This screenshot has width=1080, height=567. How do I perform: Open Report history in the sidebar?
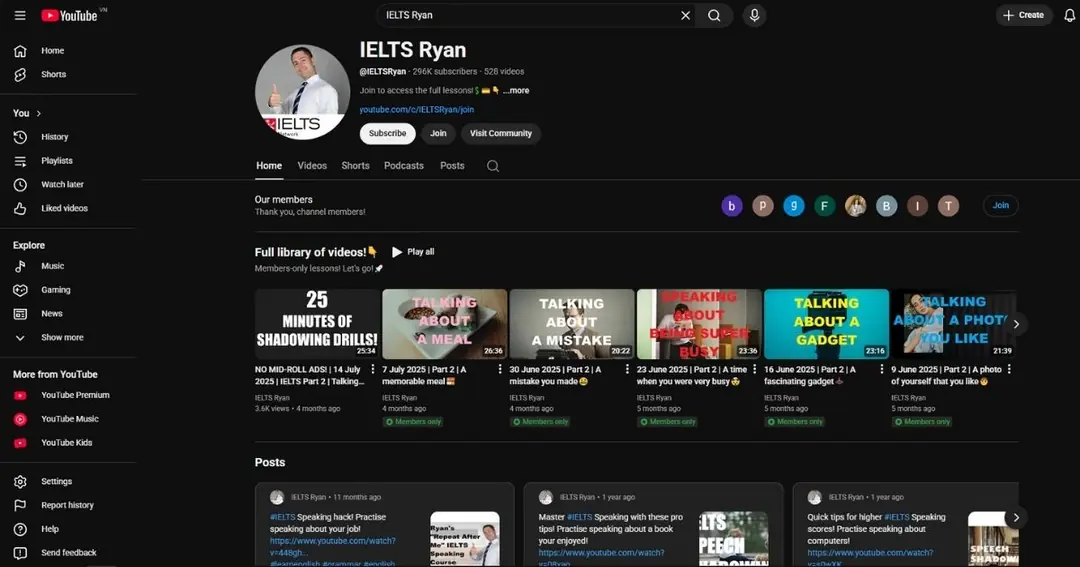click(x=67, y=505)
